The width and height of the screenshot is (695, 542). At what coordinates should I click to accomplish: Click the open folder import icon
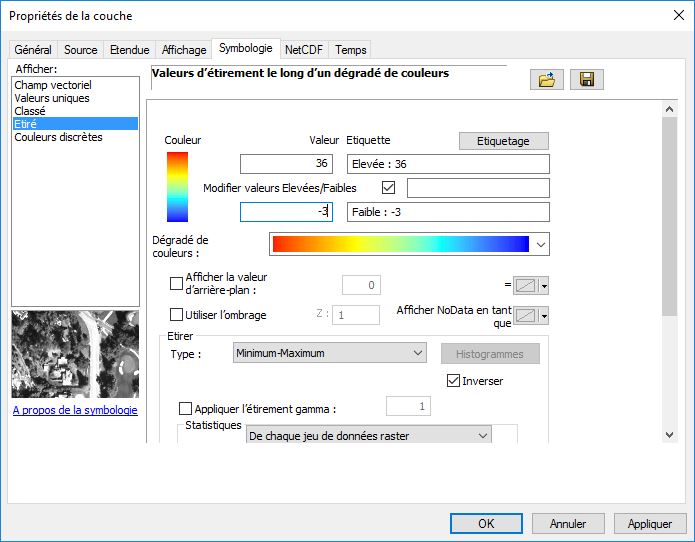(x=546, y=80)
